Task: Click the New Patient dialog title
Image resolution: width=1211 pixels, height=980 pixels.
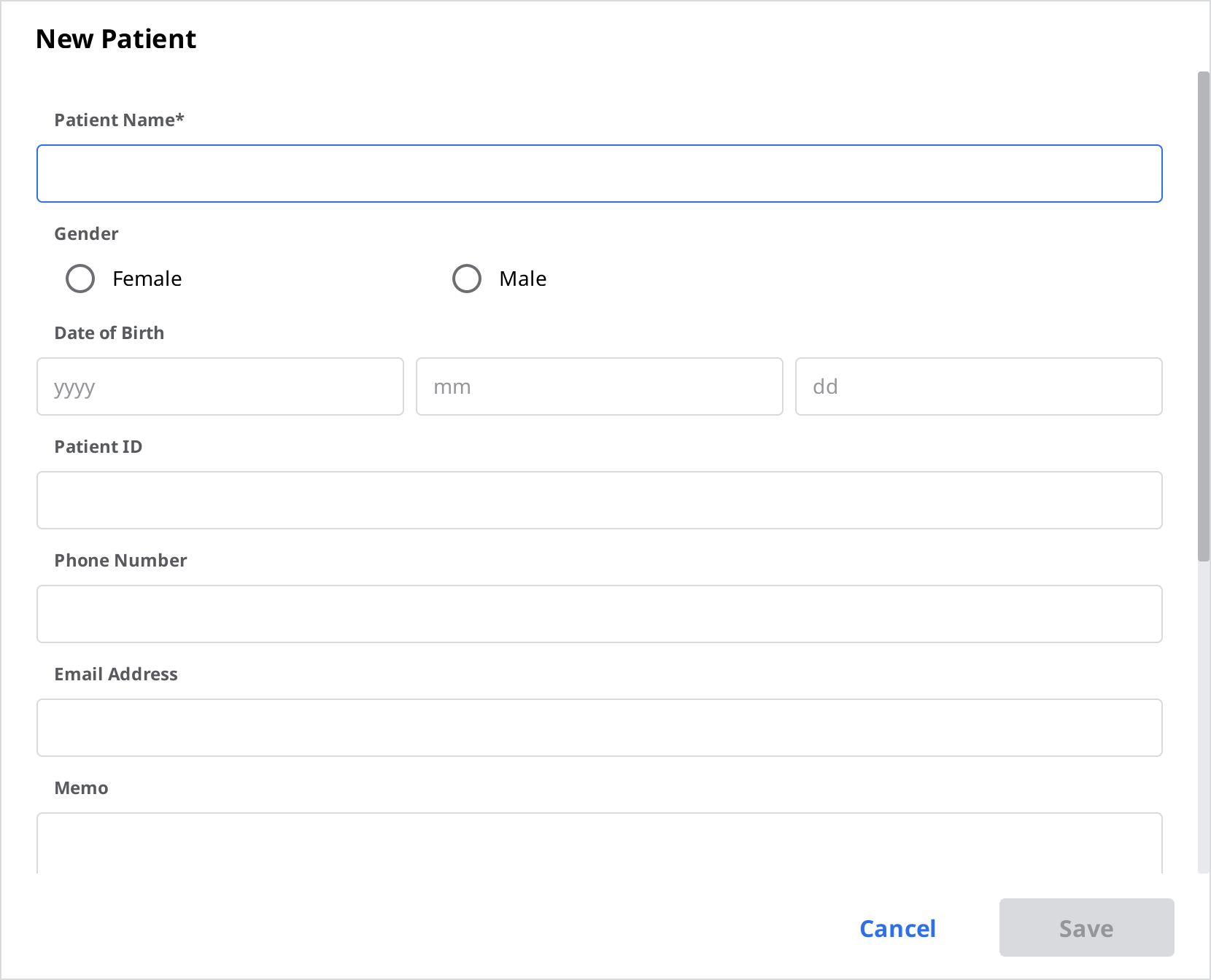Action: [116, 38]
